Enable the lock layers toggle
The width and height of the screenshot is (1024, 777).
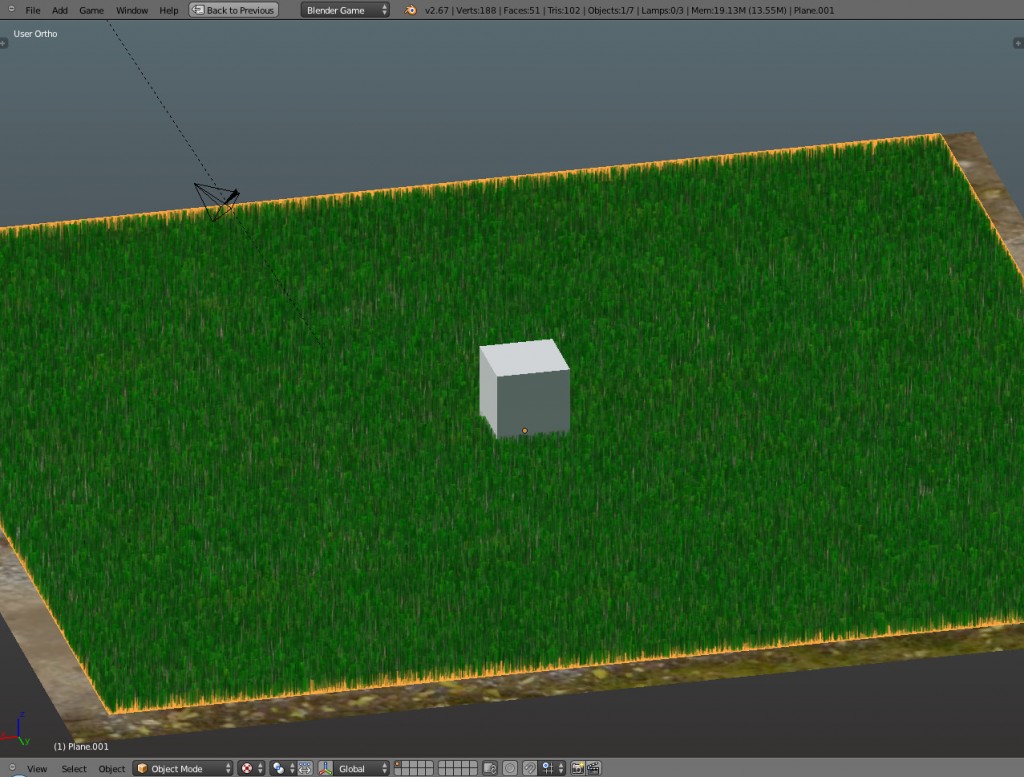pos(491,768)
